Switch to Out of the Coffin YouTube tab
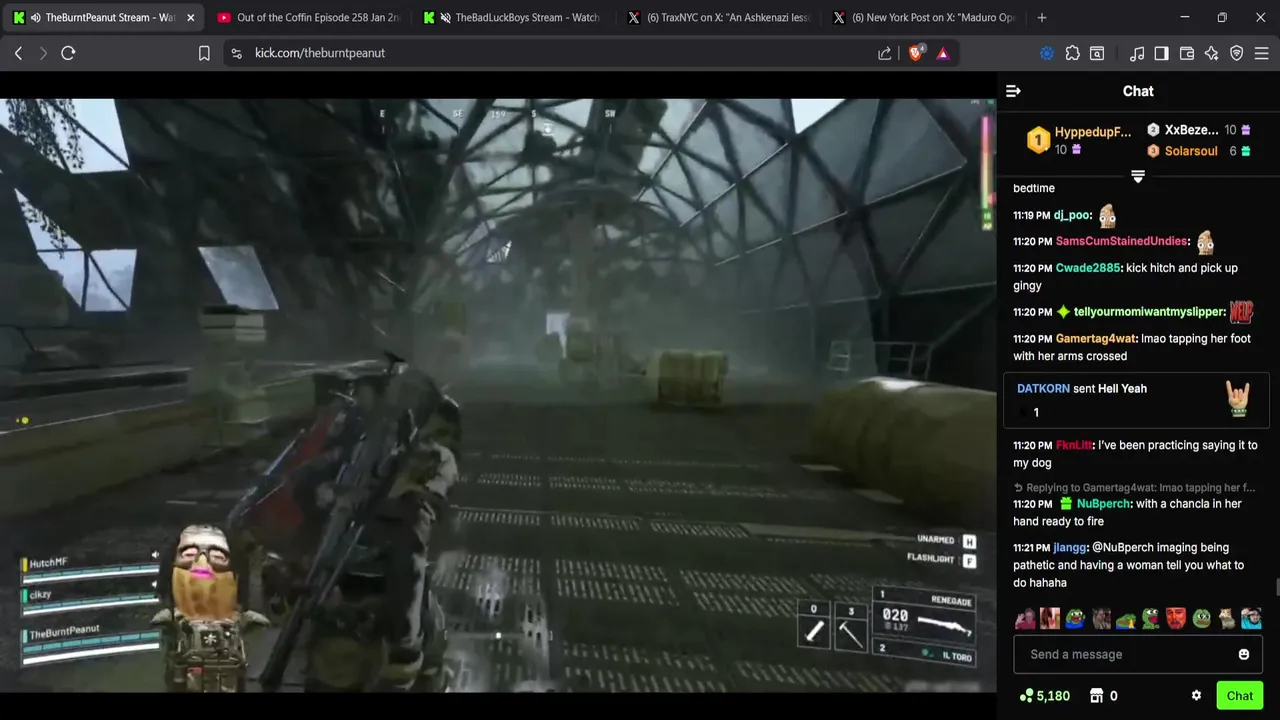The height and width of the screenshot is (720, 1280). pyautogui.click(x=307, y=17)
